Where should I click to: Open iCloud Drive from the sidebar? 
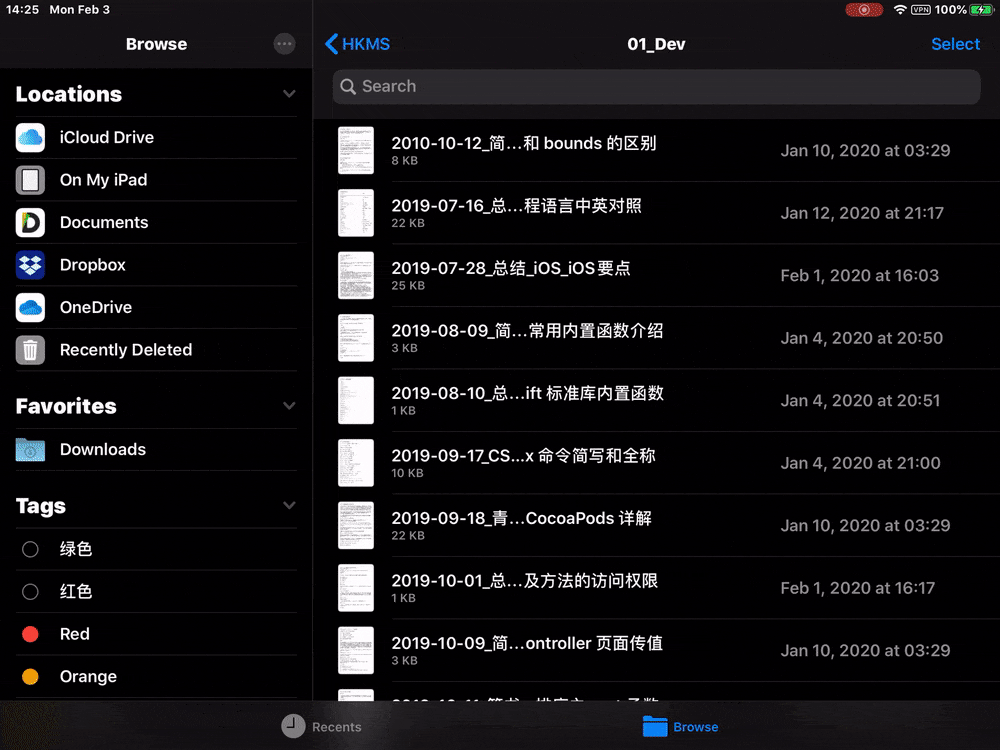(x=108, y=137)
